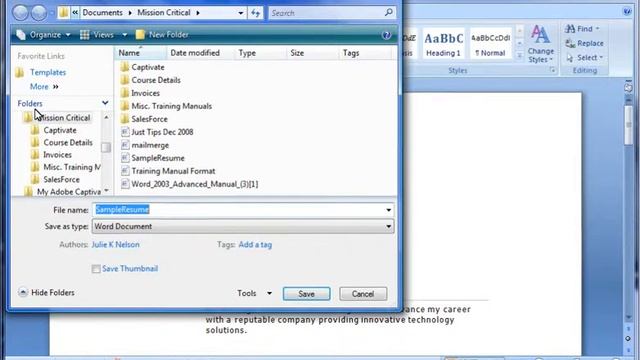Select Captivate in folder tree

pyautogui.click(x=60, y=130)
